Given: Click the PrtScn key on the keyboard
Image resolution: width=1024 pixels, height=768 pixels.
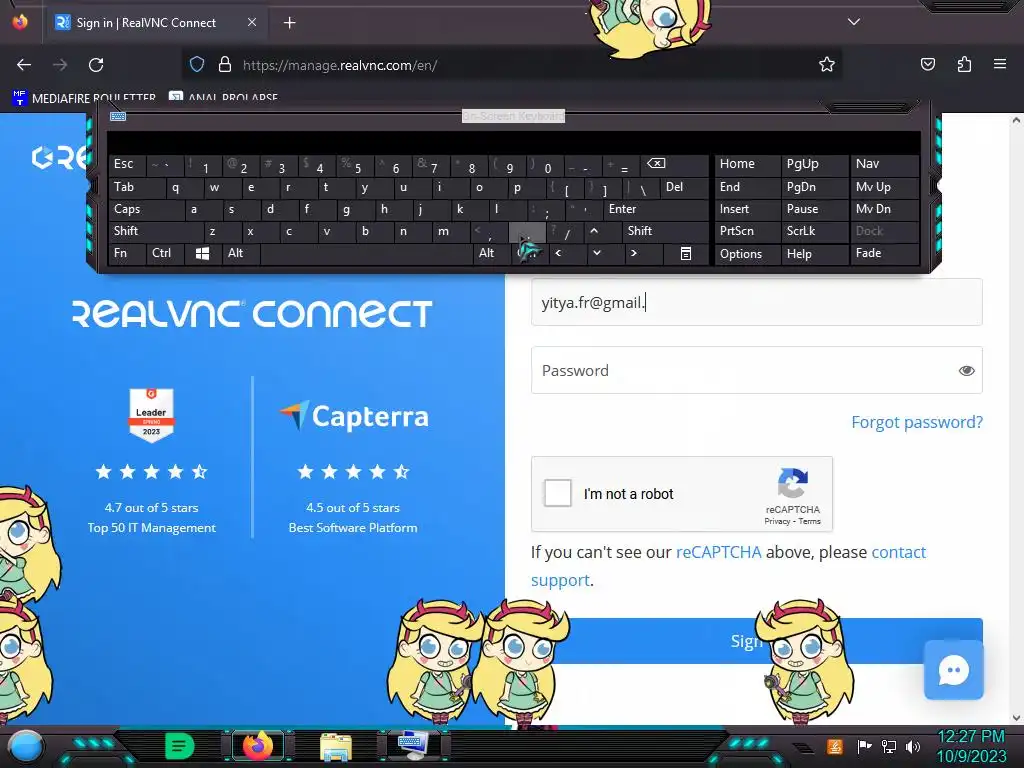Looking at the screenshot, I should tap(748, 231).
